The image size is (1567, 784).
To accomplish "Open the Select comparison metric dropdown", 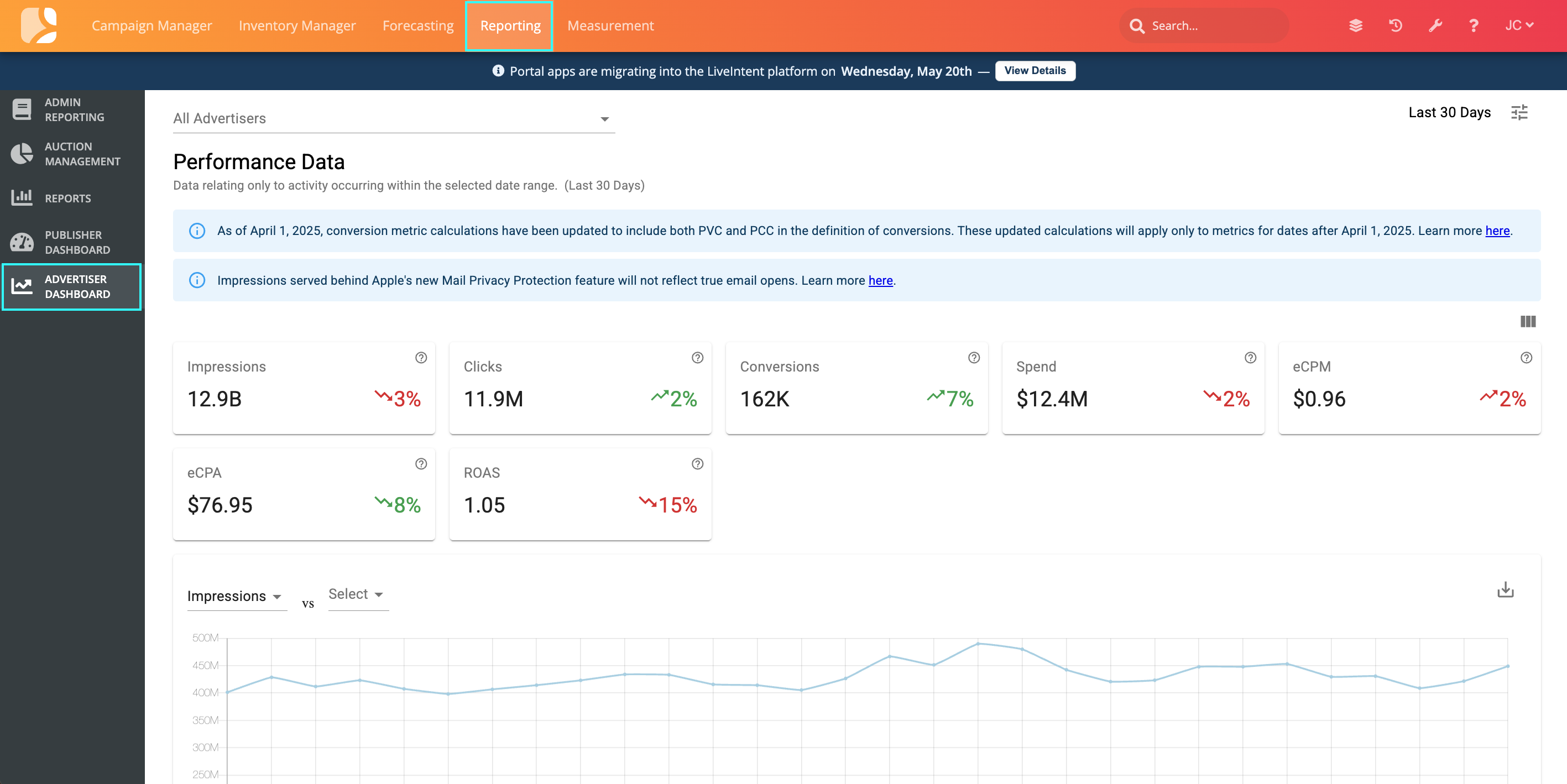I will (358, 594).
